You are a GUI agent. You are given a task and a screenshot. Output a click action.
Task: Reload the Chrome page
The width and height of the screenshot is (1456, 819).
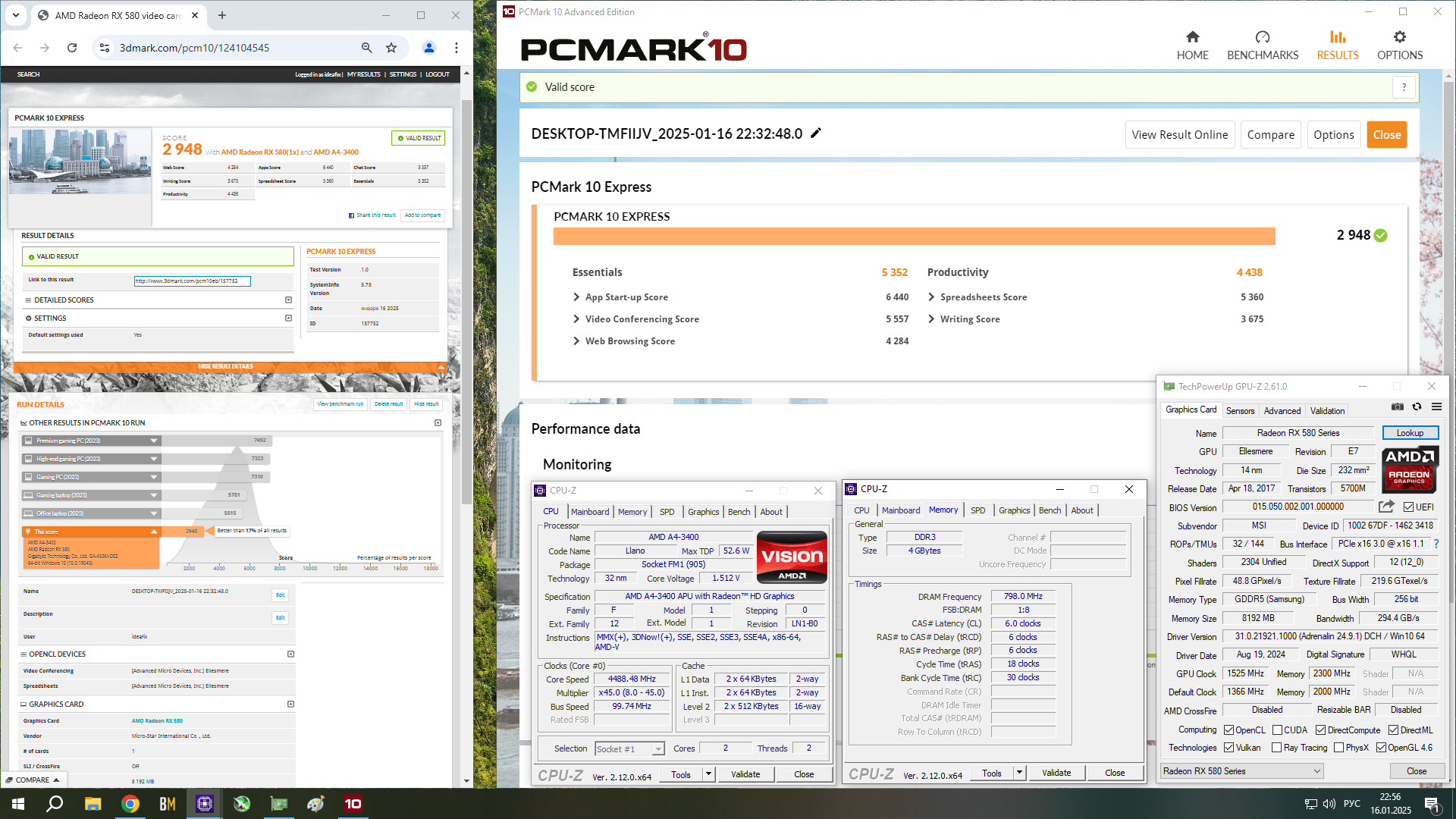[72, 48]
